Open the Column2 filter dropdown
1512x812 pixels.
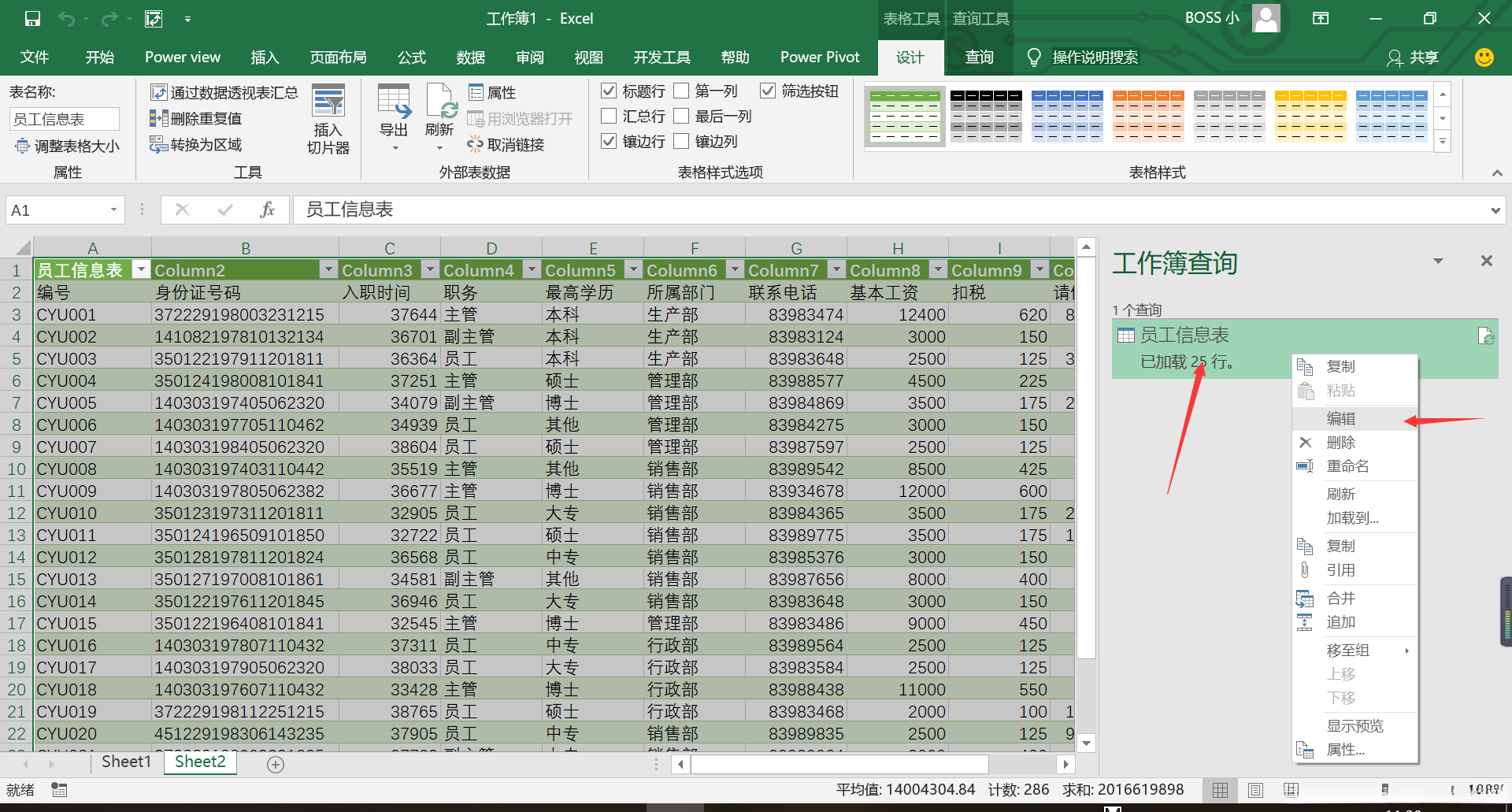(328, 269)
